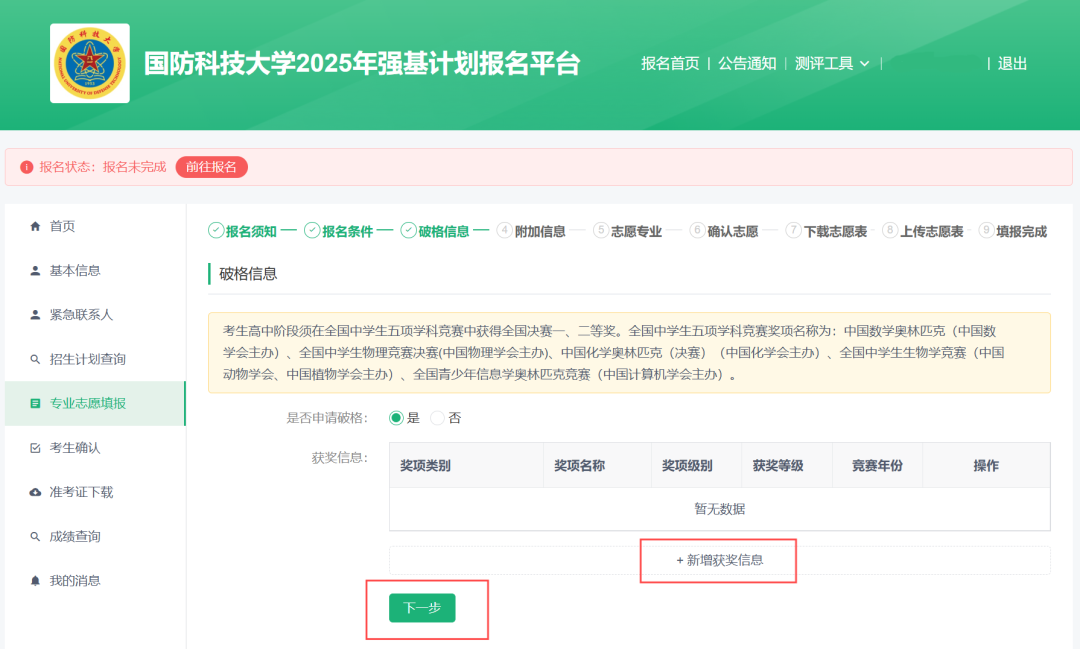
Task: Click the list icon beside 专业志愿填报
Action: pyautogui.click(x=35, y=404)
